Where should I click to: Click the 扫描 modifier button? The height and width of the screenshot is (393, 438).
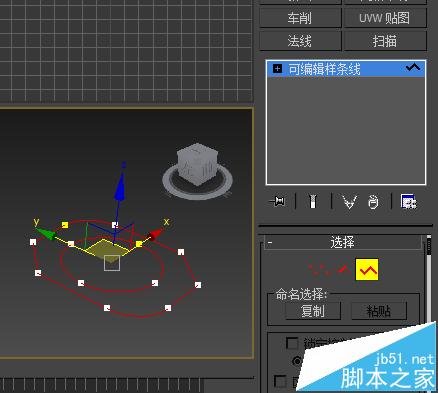click(x=385, y=41)
